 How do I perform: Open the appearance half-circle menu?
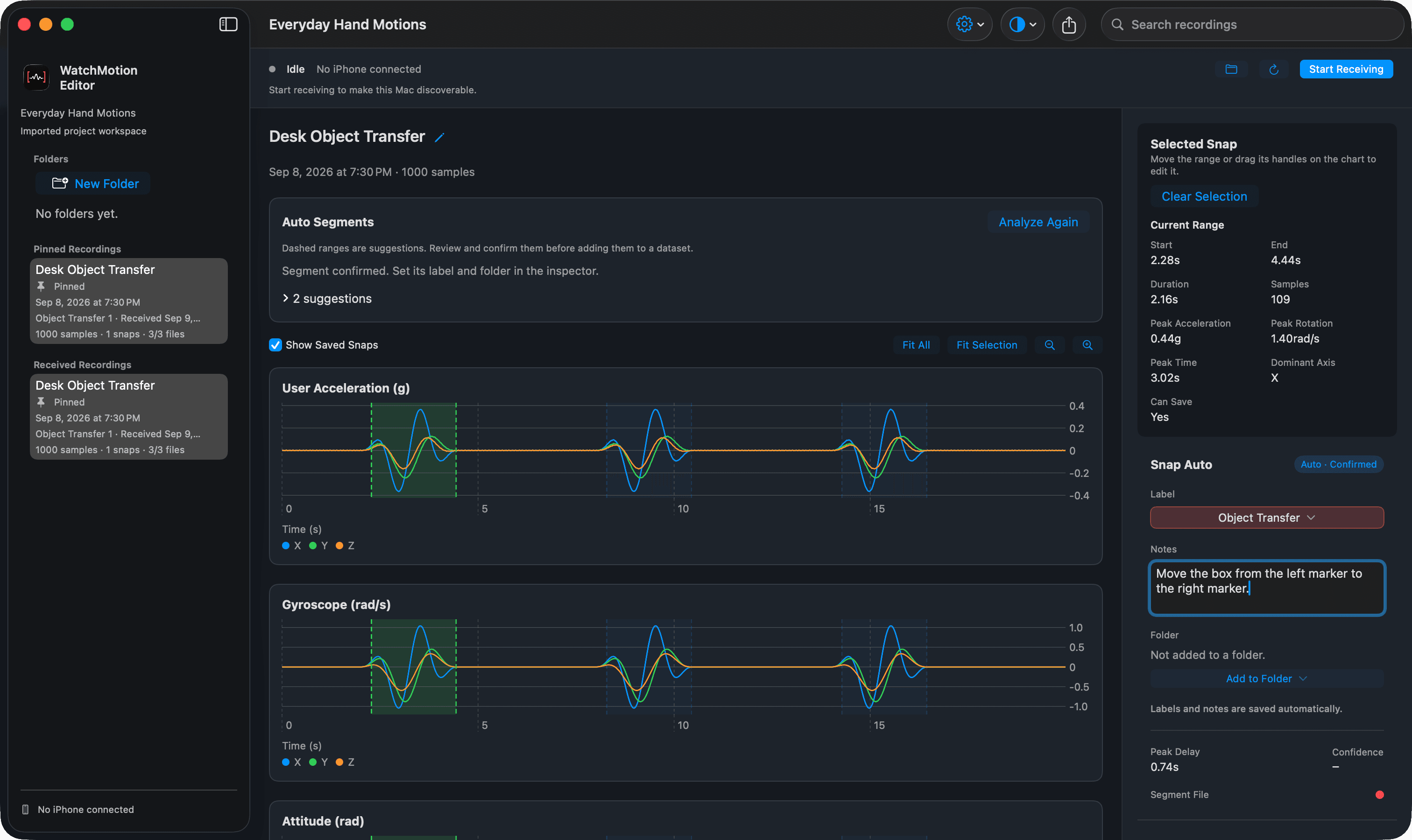1022,24
